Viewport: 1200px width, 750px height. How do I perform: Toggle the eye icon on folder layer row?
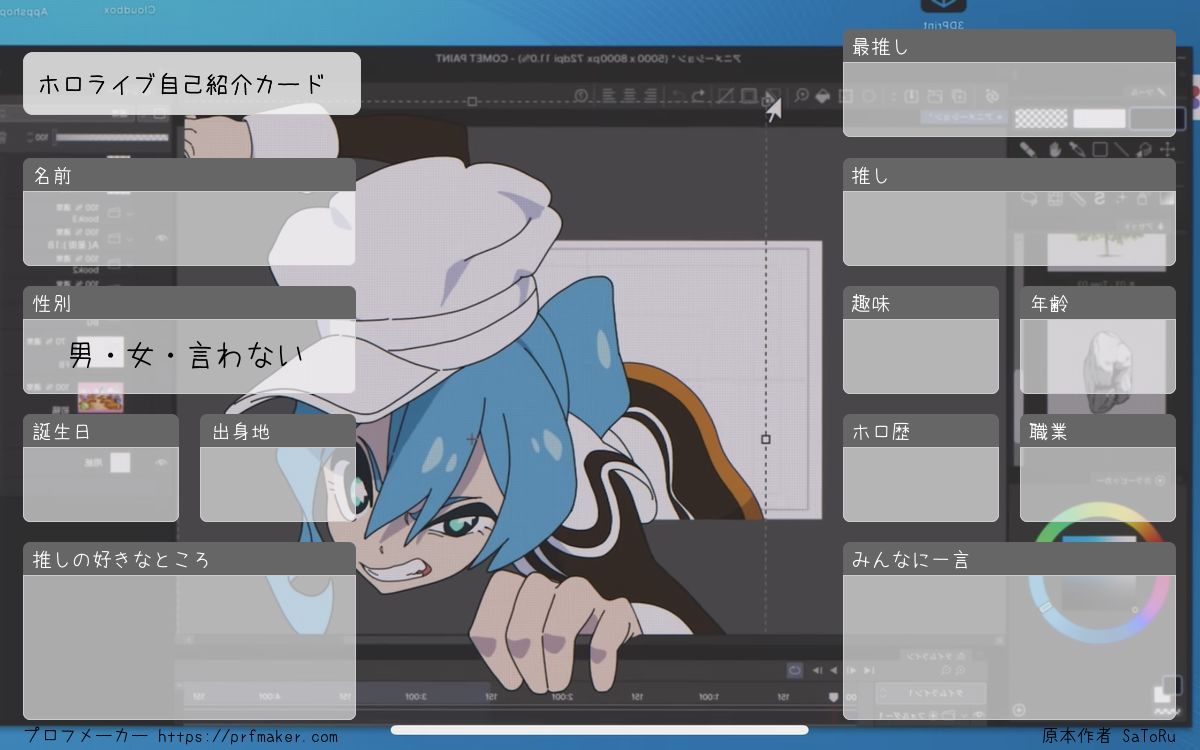coord(162,238)
